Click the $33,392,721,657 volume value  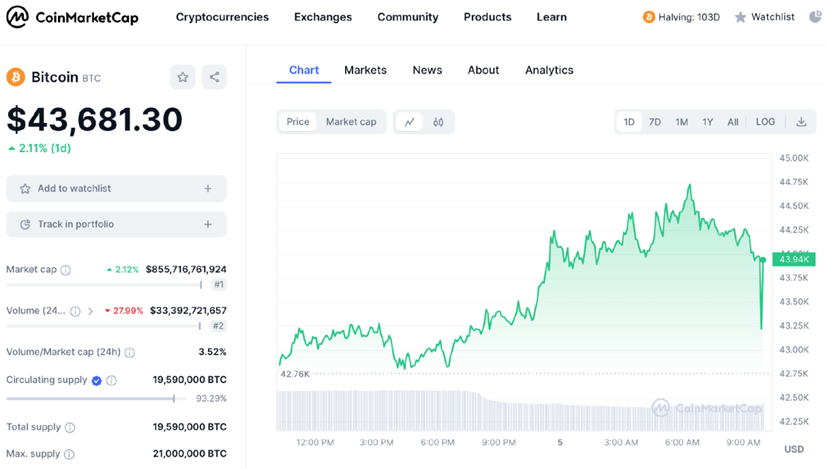(188, 311)
